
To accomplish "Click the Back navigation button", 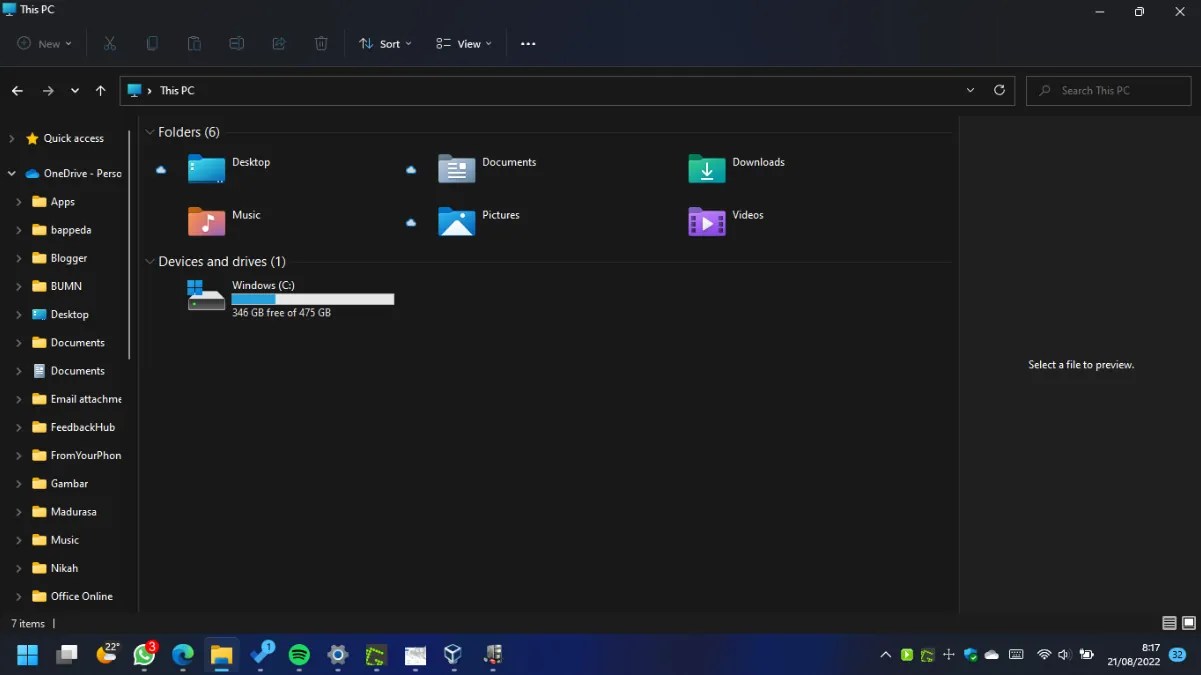I will point(17,90).
